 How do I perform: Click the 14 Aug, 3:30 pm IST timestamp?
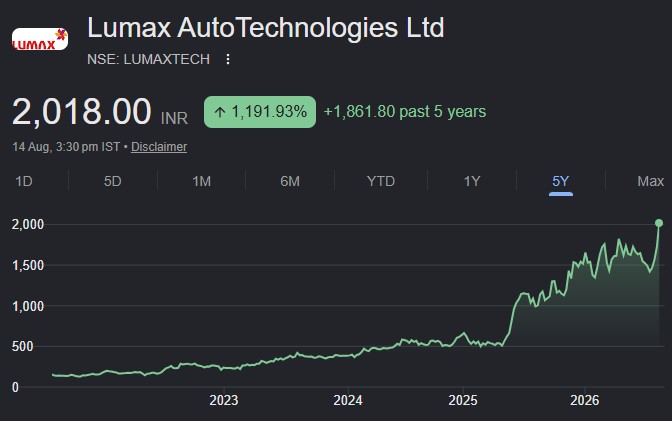pos(66,147)
